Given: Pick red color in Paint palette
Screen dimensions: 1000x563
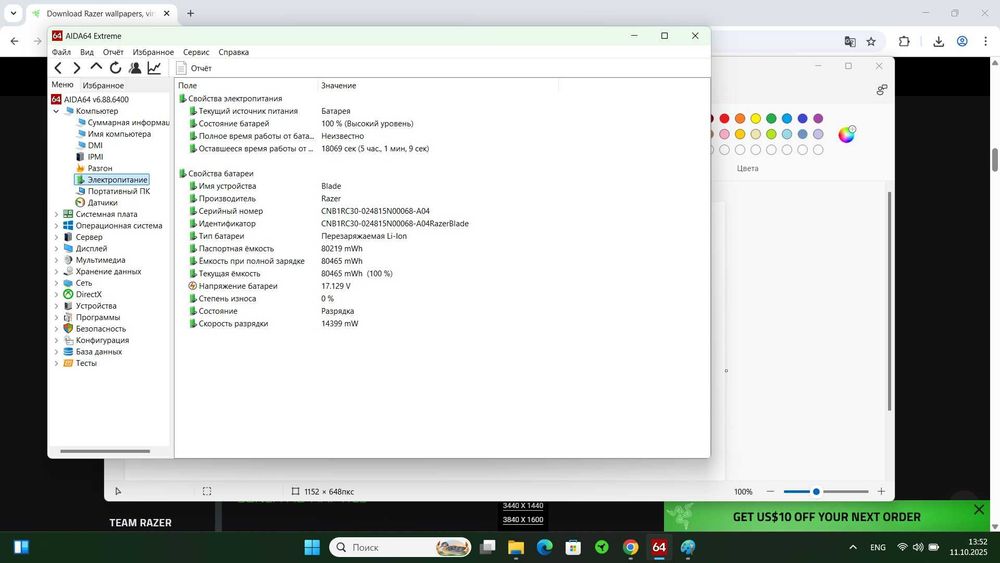Looking at the screenshot, I should click(724, 119).
